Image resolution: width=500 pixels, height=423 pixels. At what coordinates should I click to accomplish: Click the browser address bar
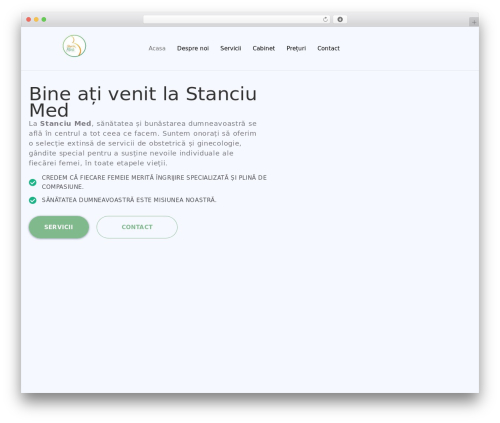(x=237, y=19)
